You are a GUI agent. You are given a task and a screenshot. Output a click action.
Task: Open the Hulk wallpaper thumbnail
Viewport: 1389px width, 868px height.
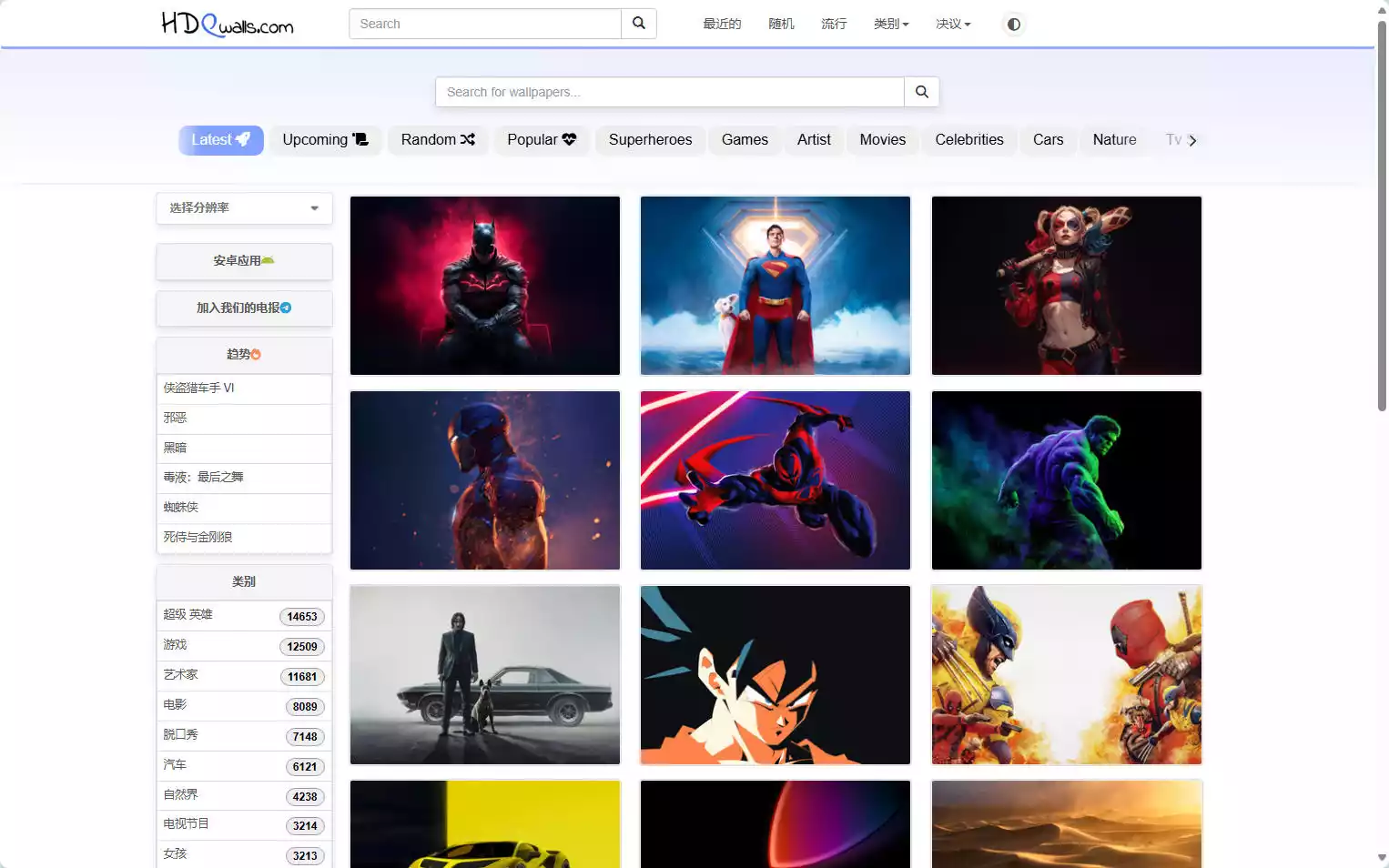[x=1067, y=480]
